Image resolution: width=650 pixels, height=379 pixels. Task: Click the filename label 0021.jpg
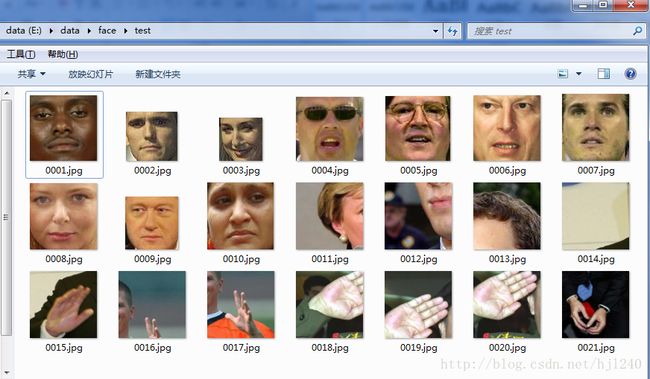point(596,347)
